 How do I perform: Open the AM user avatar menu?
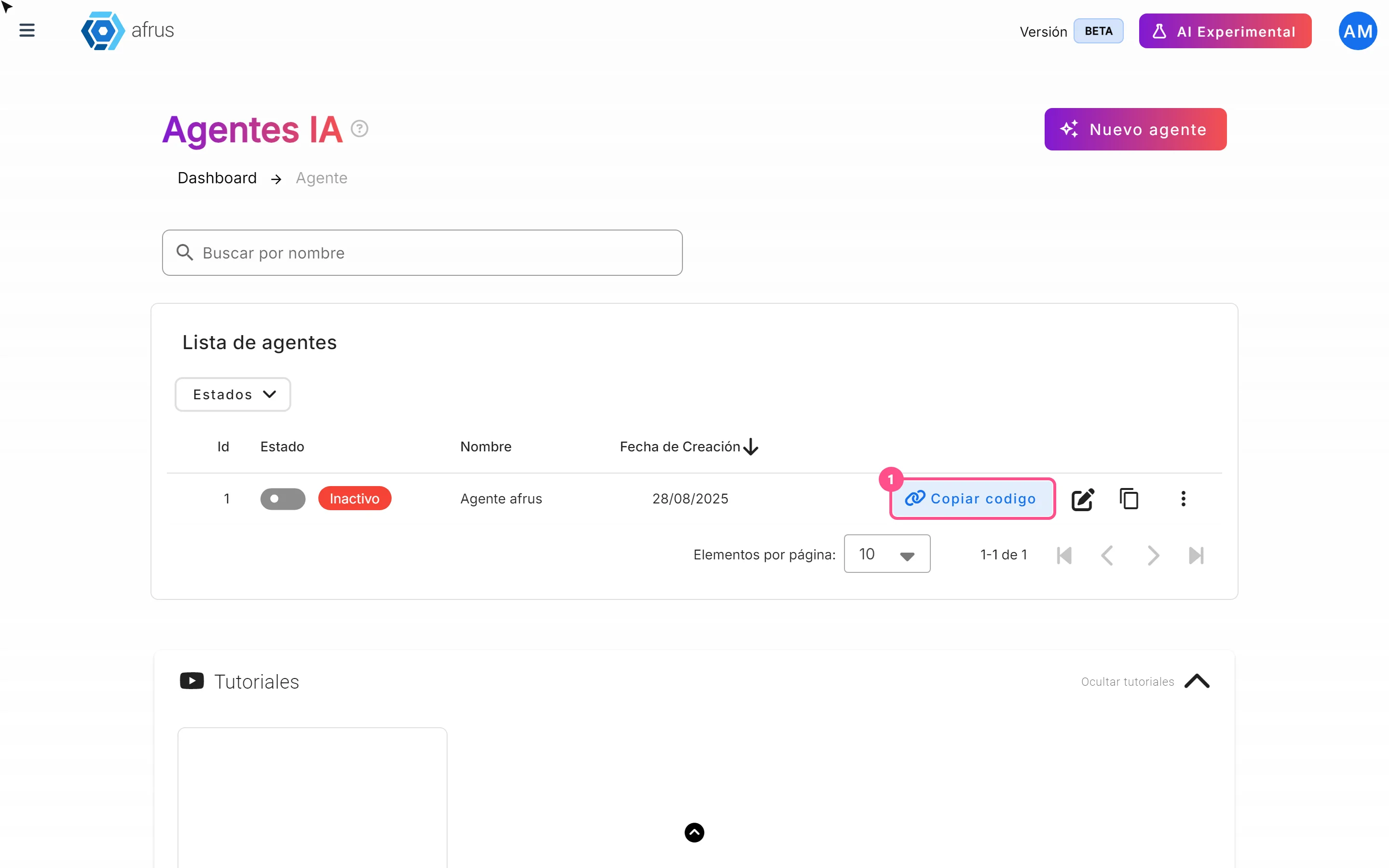1358,31
